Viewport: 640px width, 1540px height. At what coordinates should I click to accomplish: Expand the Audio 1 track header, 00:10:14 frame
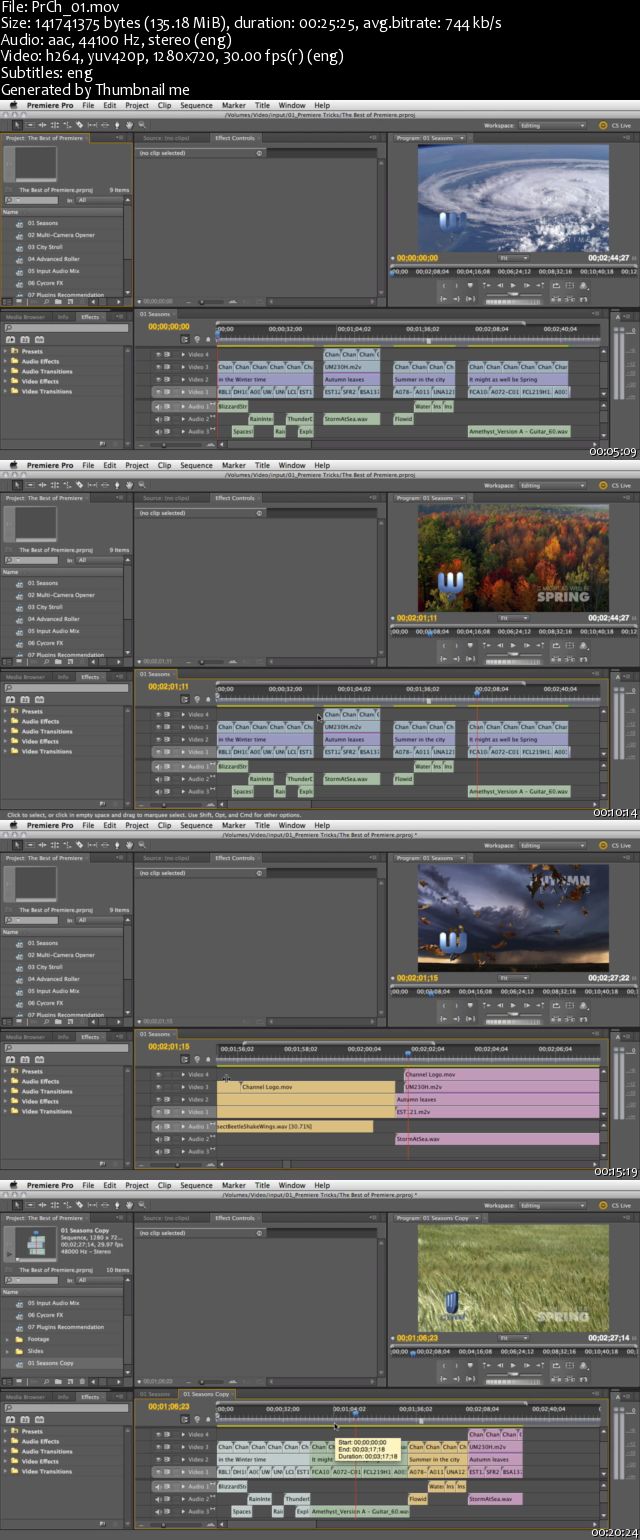pos(183,766)
